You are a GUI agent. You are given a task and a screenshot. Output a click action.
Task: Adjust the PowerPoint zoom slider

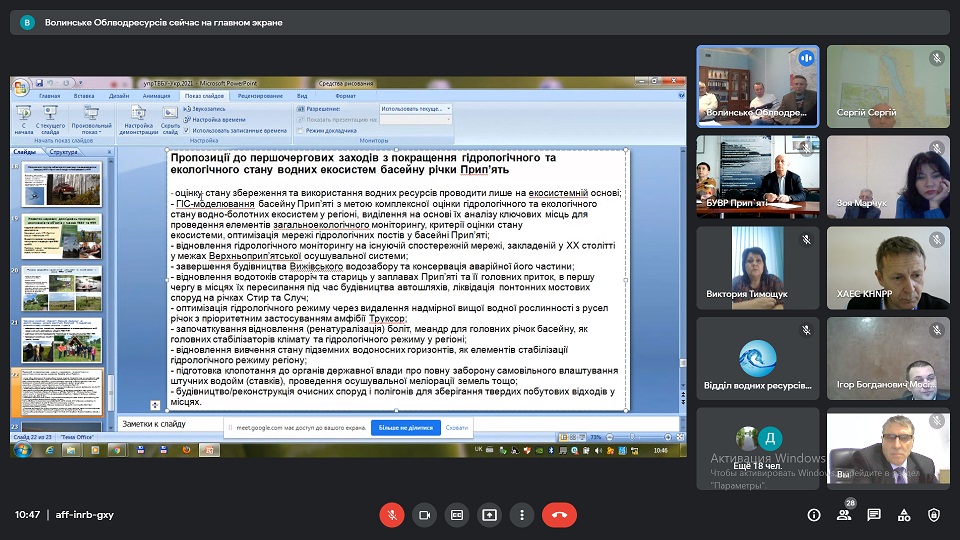coord(632,437)
